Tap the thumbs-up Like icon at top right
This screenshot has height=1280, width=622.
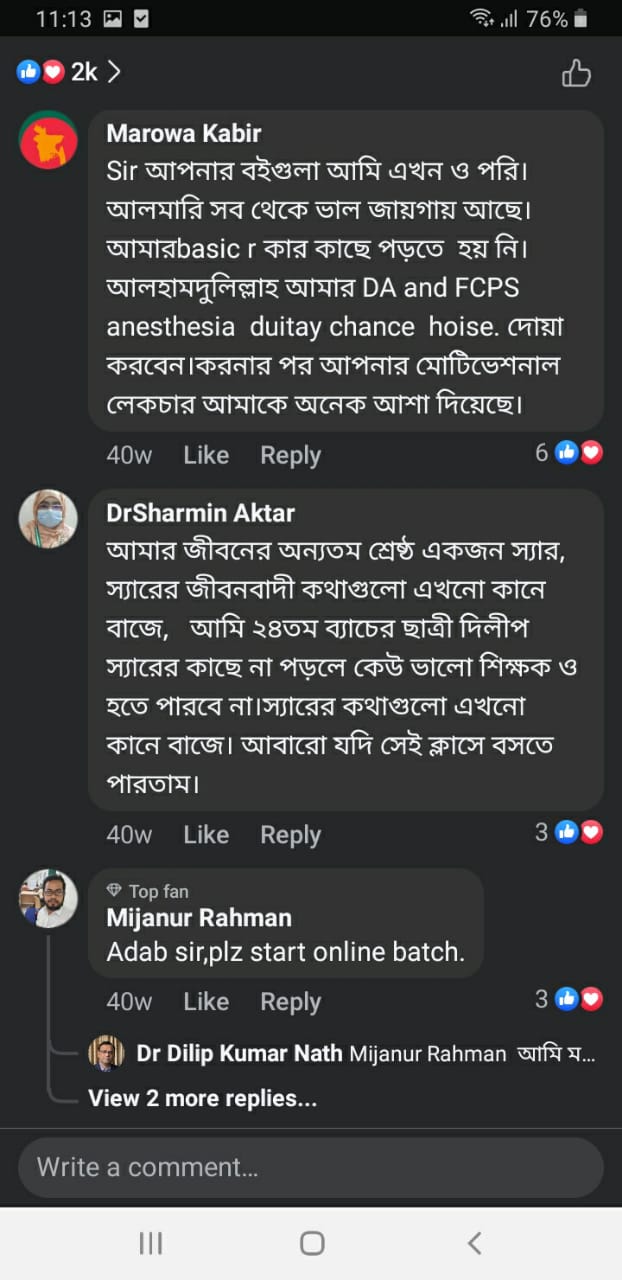tap(576, 73)
